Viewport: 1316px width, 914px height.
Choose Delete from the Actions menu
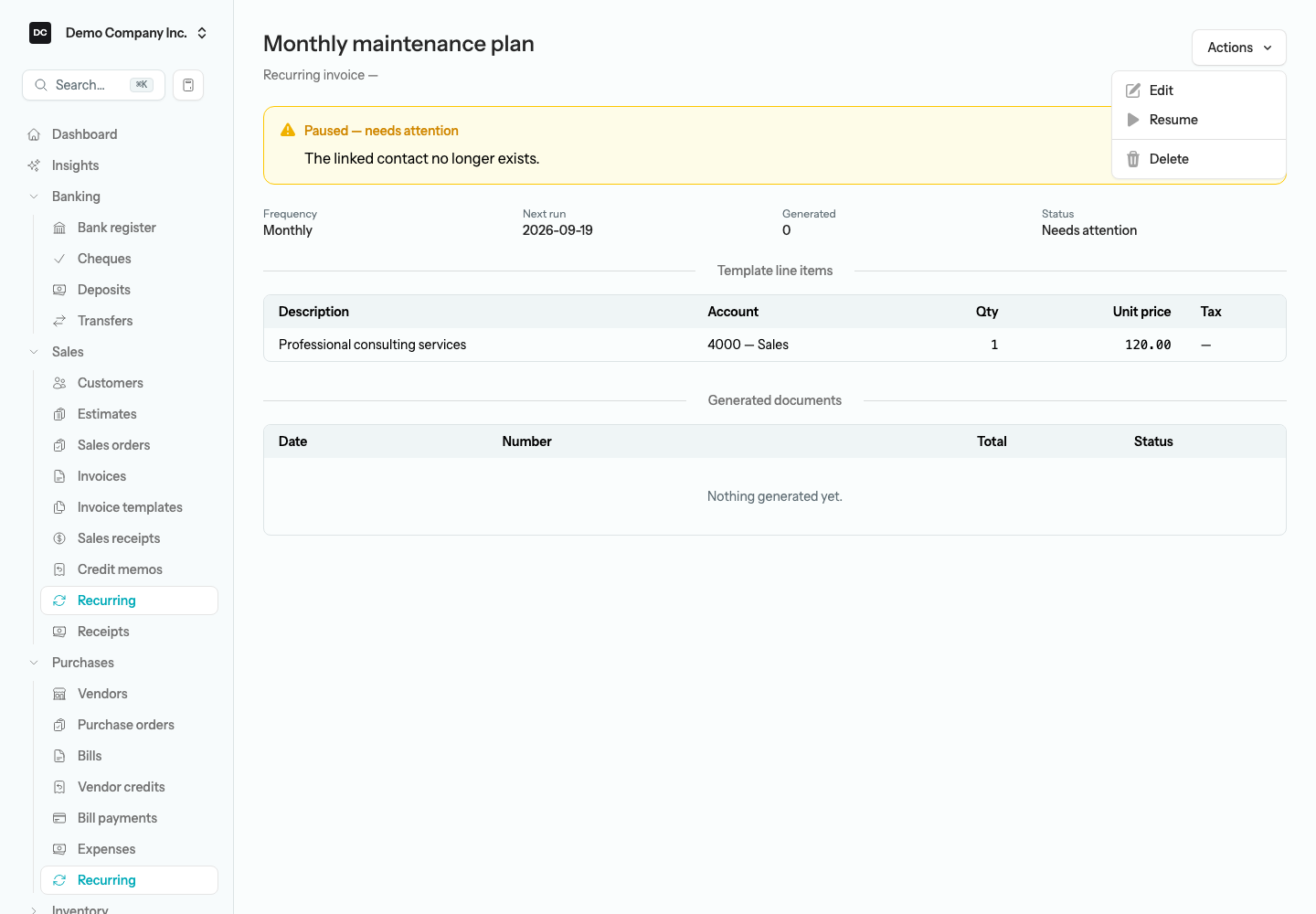1199,159
